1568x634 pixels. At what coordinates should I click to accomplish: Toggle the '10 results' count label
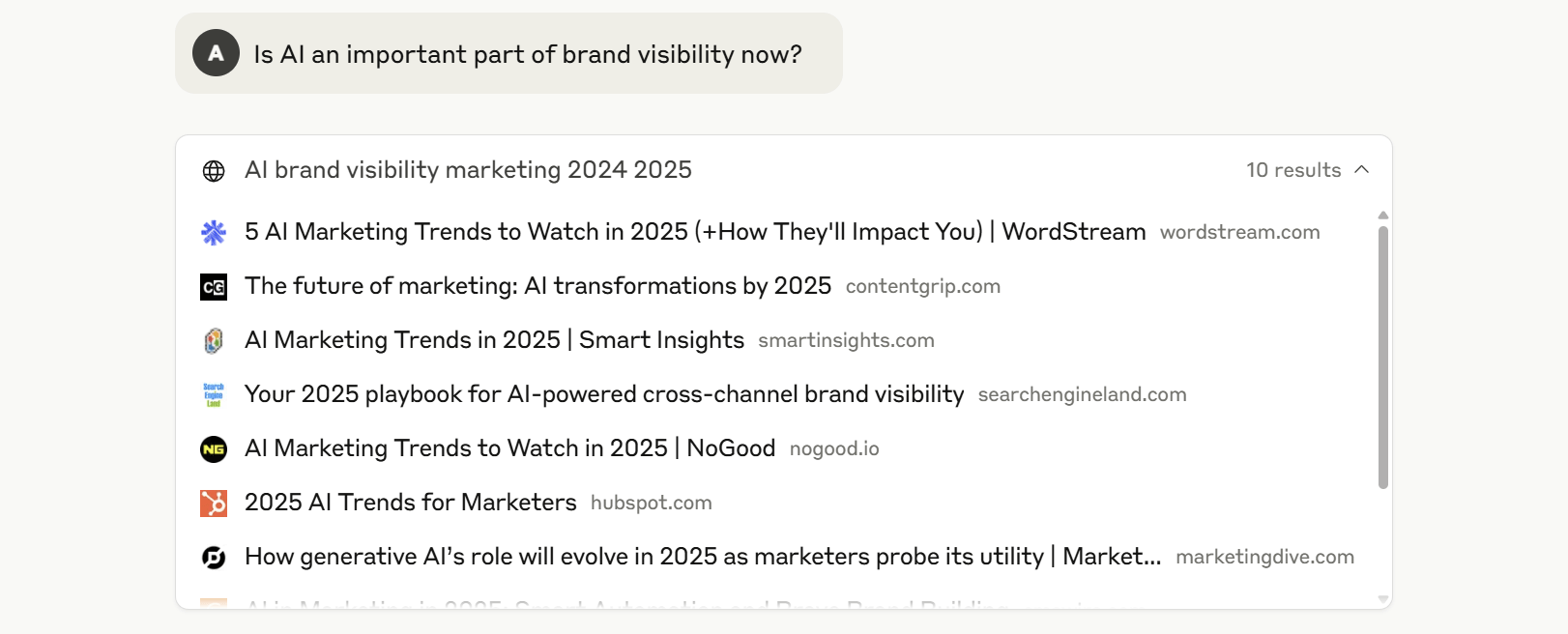[x=1292, y=170]
